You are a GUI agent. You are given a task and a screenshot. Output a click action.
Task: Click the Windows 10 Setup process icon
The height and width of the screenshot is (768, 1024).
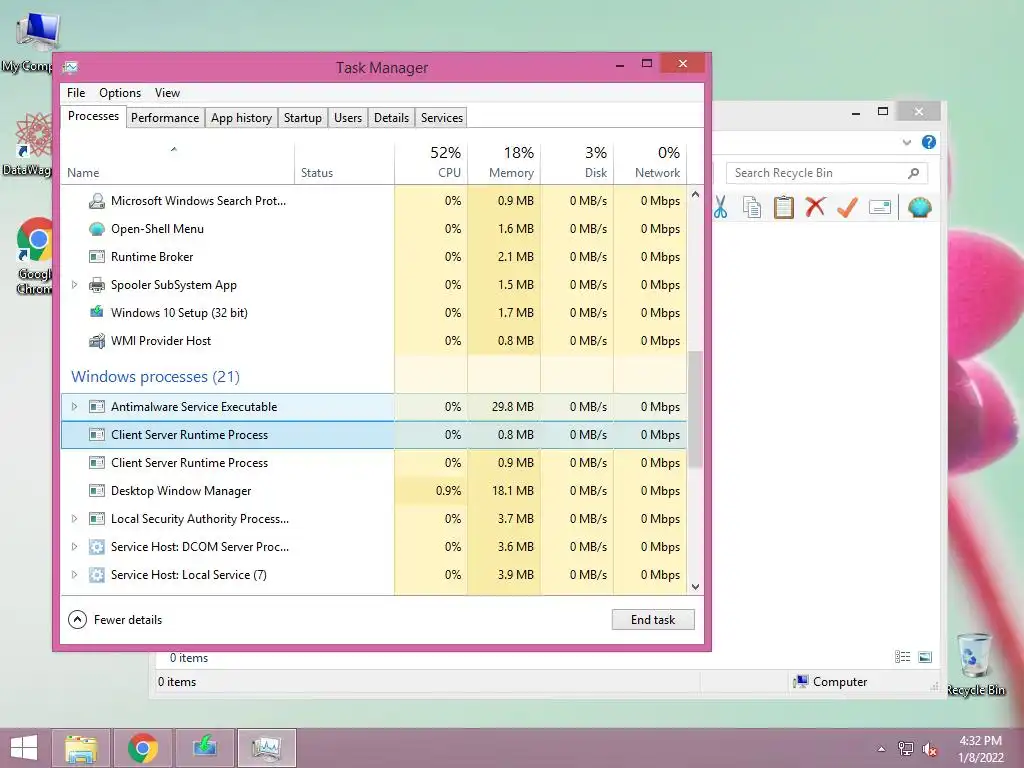(97, 312)
